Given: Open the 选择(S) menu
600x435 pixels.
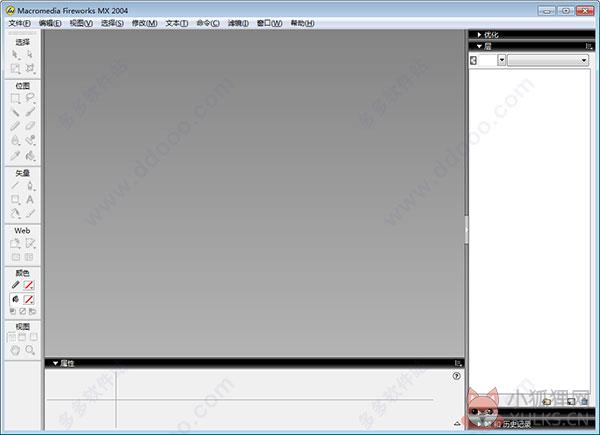Looking at the screenshot, I should [x=112, y=23].
